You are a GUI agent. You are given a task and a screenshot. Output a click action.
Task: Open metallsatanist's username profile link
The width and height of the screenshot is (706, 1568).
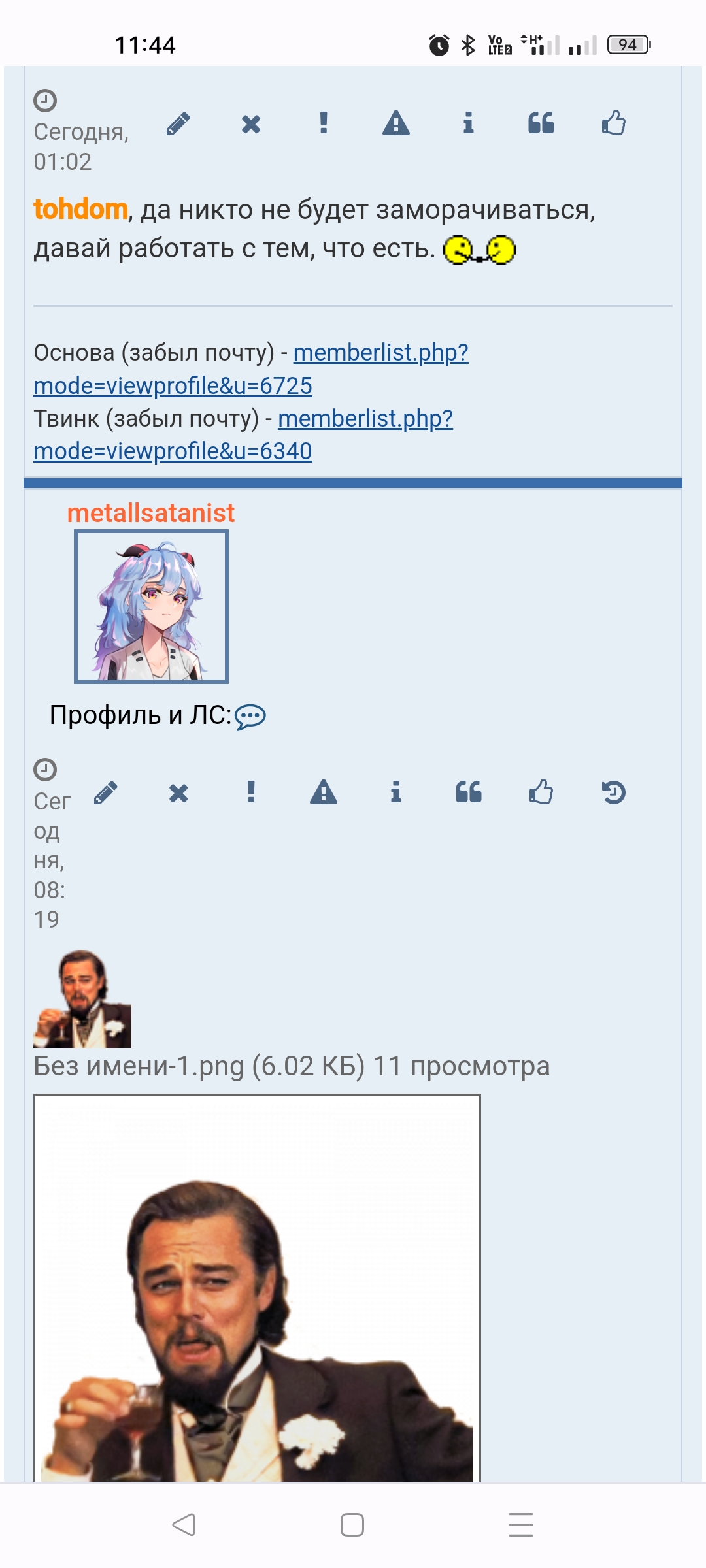tap(151, 513)
